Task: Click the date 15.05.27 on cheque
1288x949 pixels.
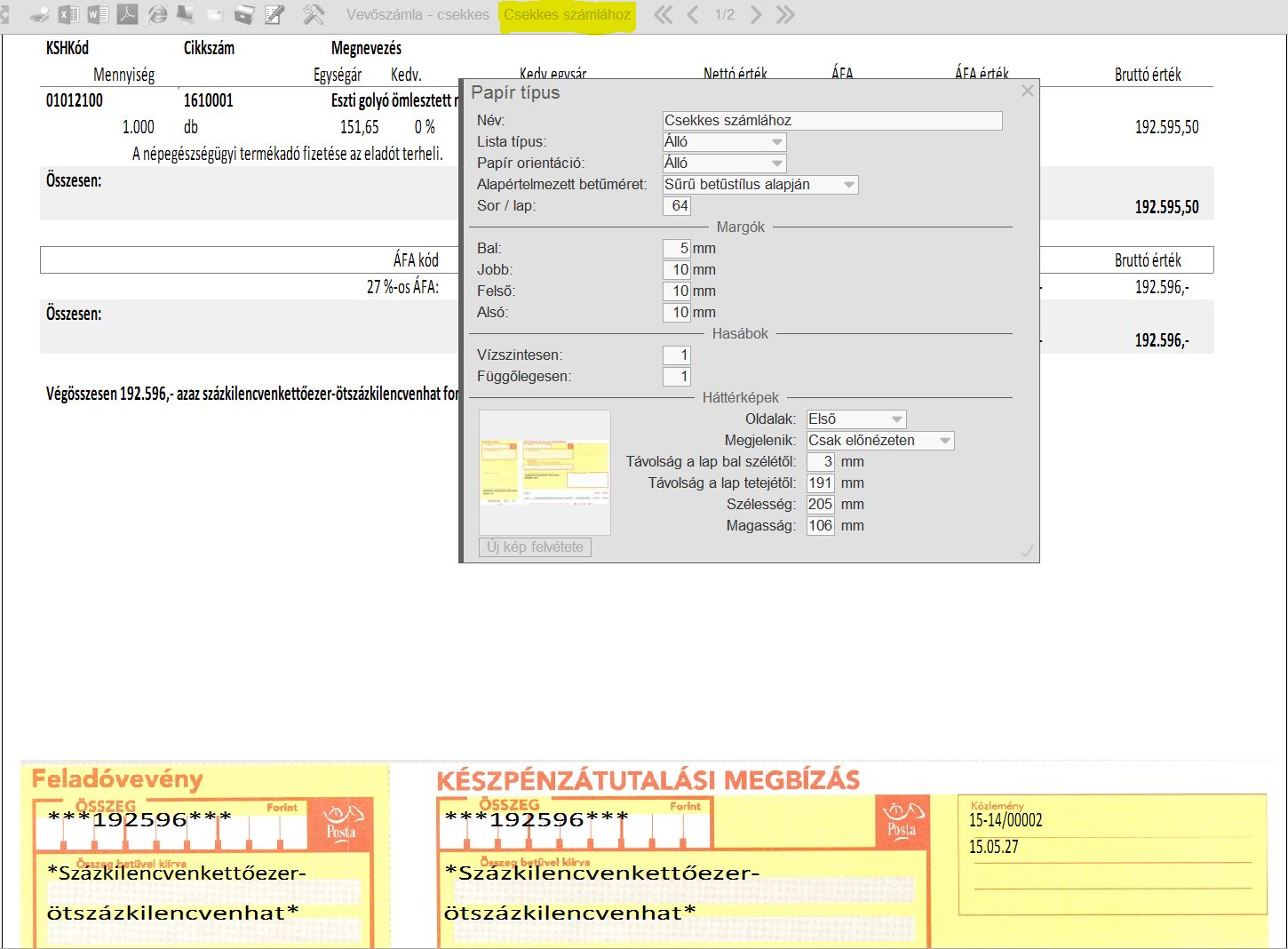Action: 994,847
